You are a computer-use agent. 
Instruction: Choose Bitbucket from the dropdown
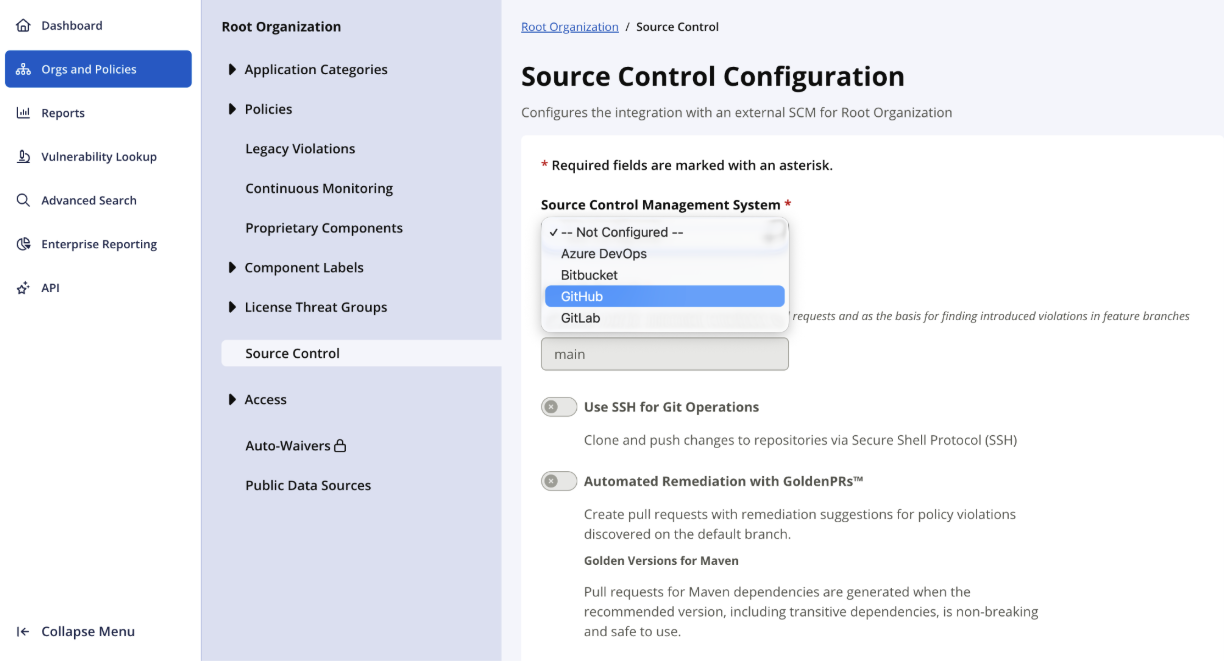point(665,275)
